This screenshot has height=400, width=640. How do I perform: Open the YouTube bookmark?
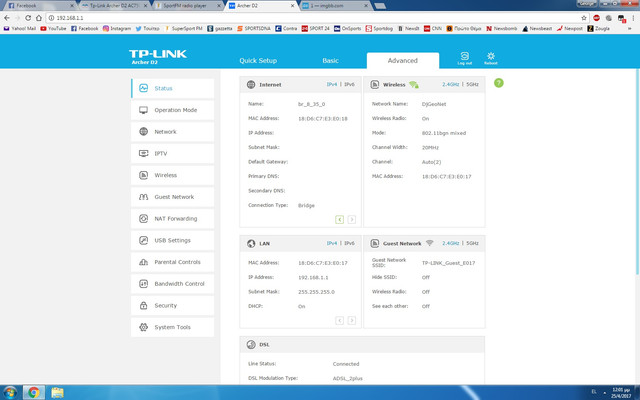click(x=53, y=29)
